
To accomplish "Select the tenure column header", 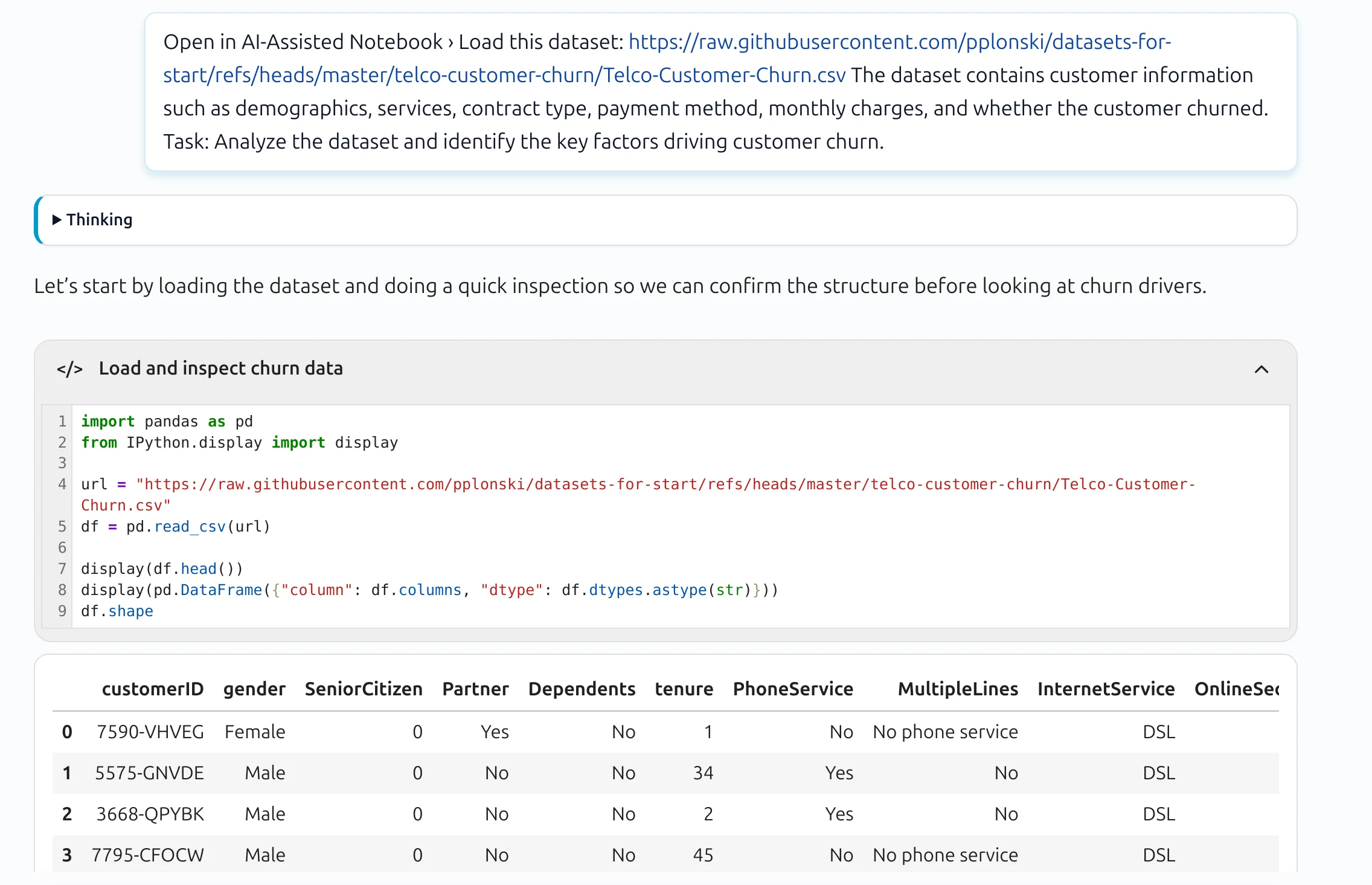I will [684, 689].
